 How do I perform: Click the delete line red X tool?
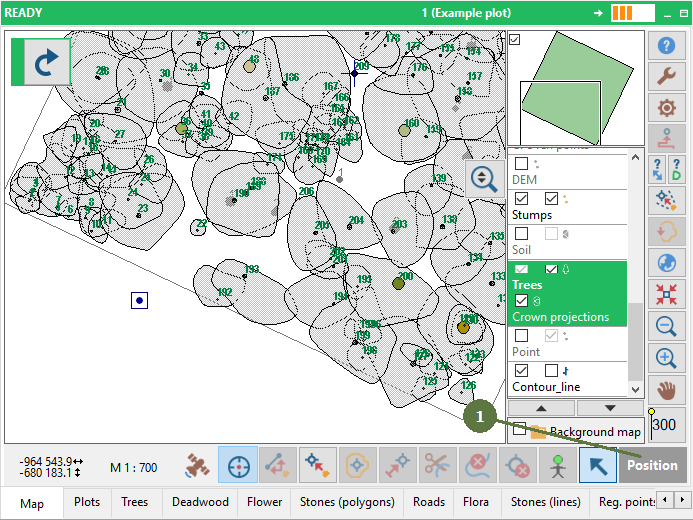[478, 465]
